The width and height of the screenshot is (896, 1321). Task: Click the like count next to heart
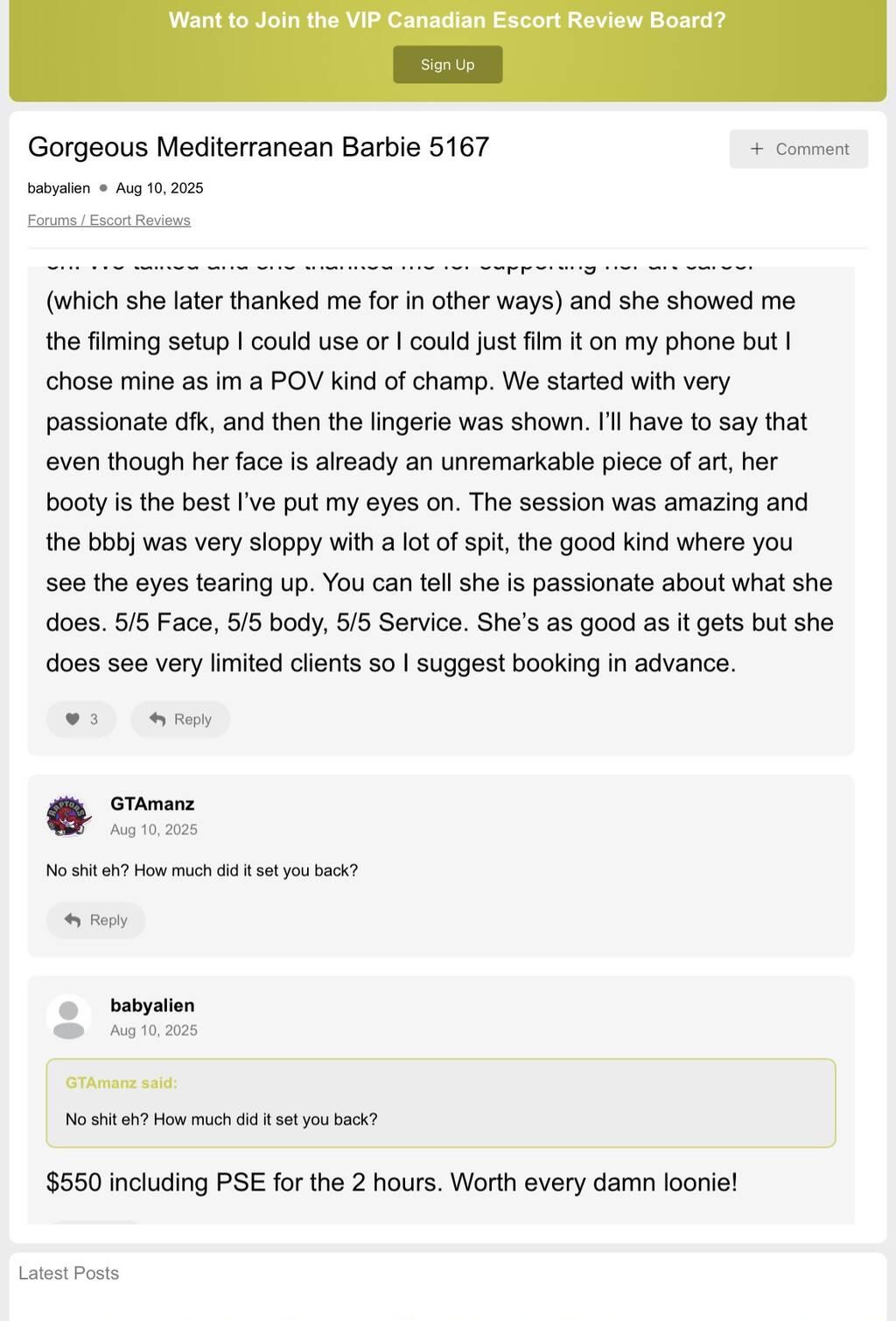pos(94,720)
